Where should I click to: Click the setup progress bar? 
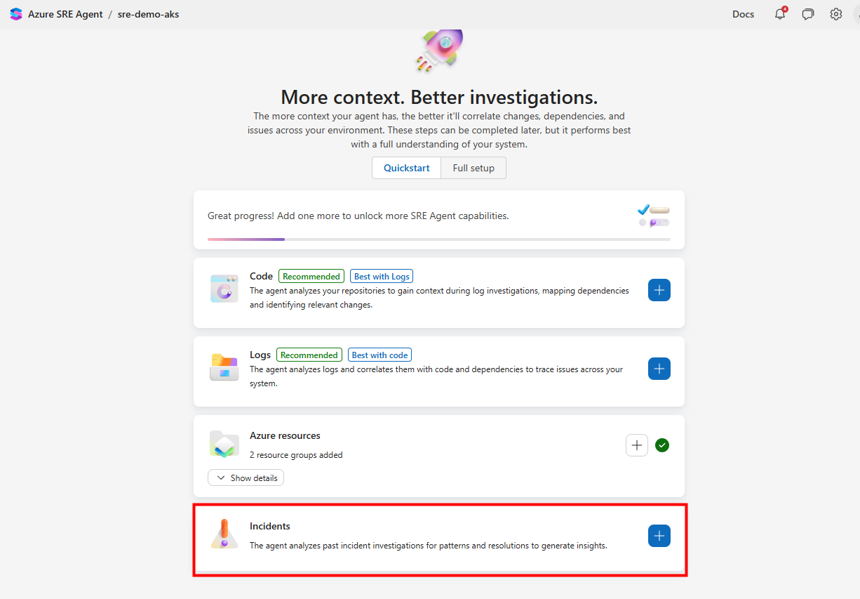(439, 239)
